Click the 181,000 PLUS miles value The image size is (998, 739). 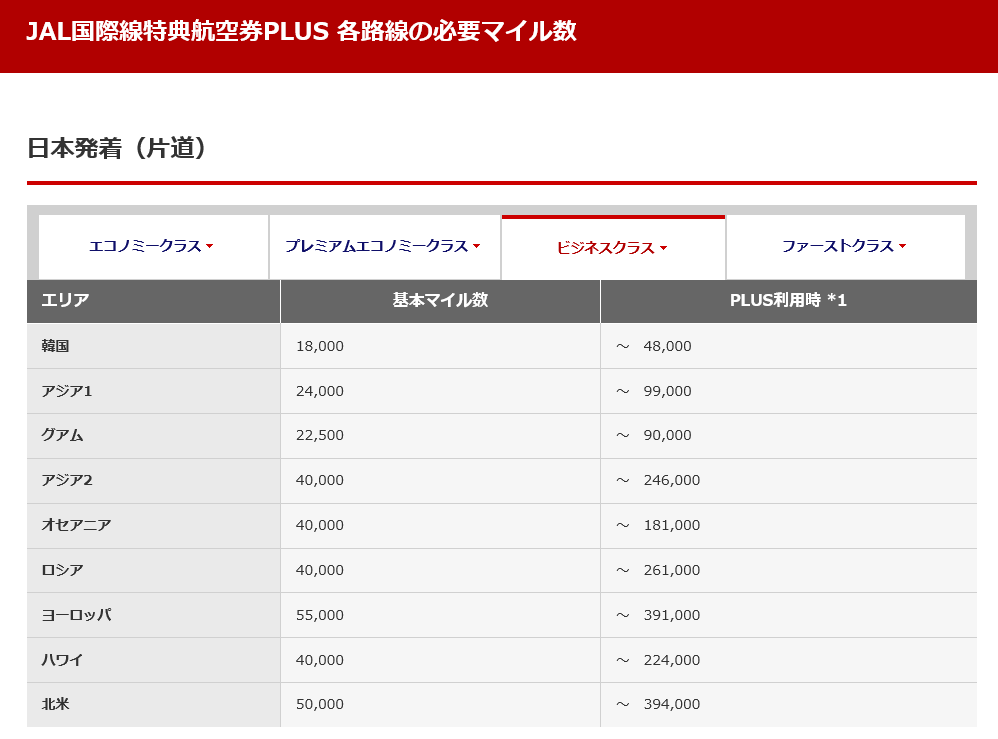[x=671, y=525]
